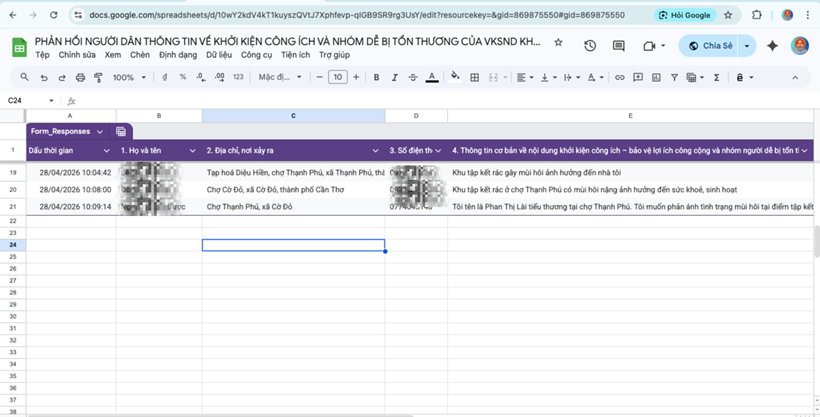
Task: Toggle bold formatting
Action: pos(376,77)
